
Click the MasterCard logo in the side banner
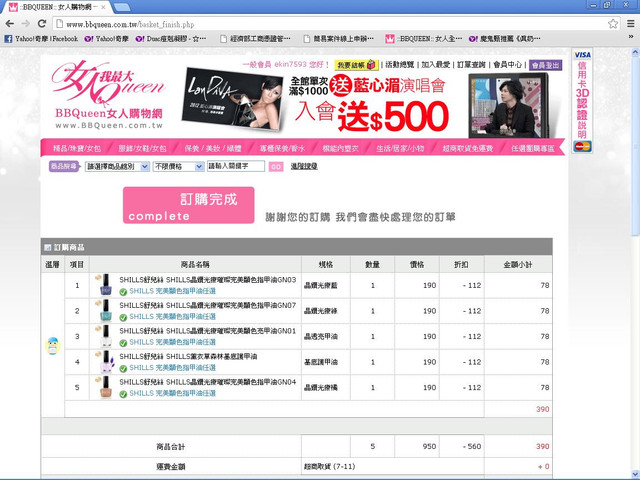[x=582, y=146]
